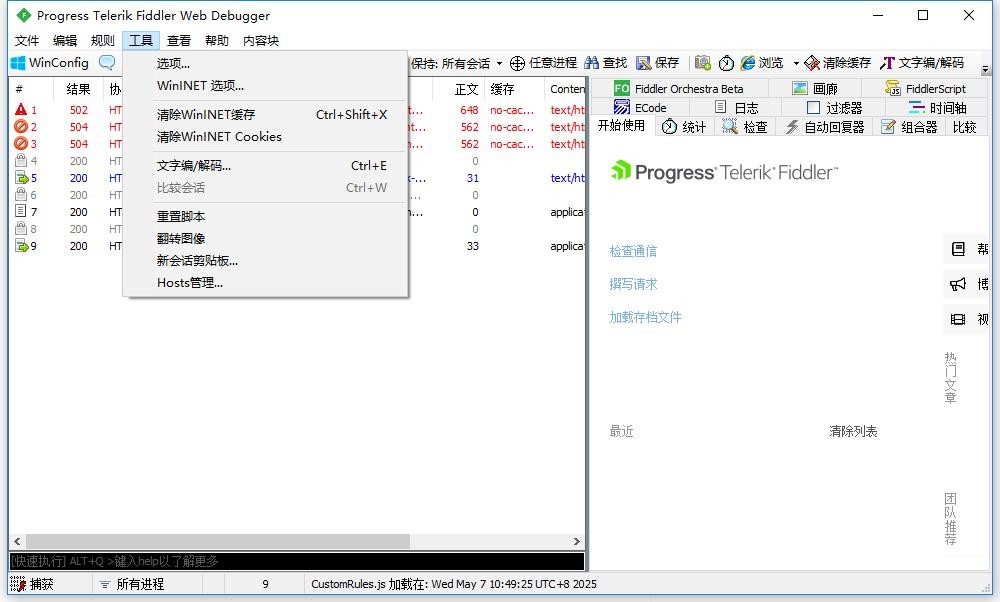
Task: Switch to the Get Started tab
Action: click(621, 126)
